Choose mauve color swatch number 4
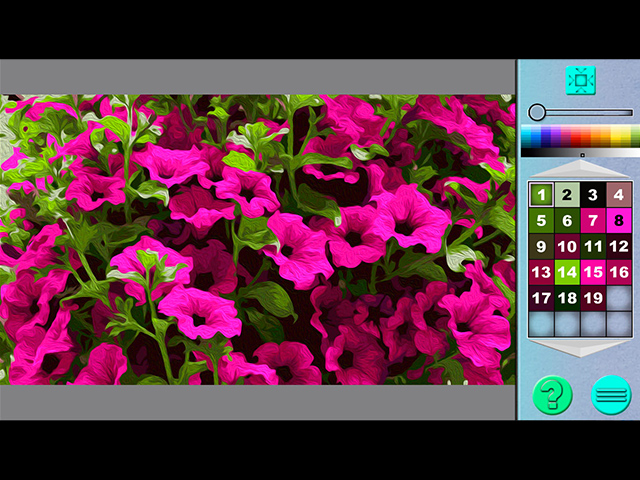The image size is (640, 480). click(x=619, y=195)
